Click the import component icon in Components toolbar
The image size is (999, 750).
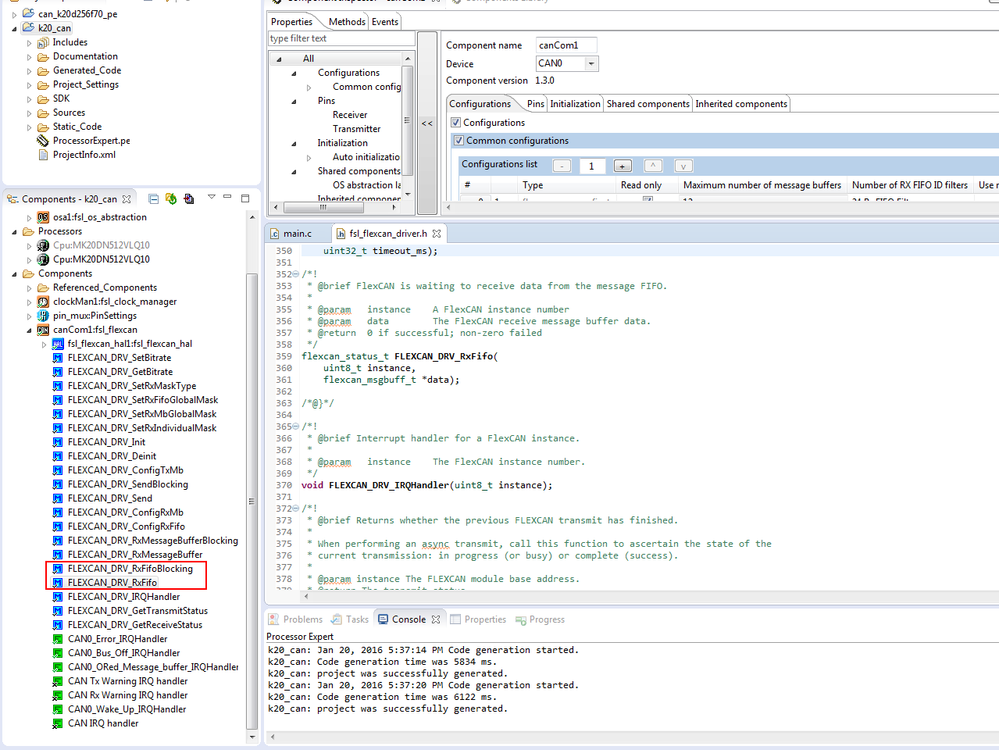189,199
